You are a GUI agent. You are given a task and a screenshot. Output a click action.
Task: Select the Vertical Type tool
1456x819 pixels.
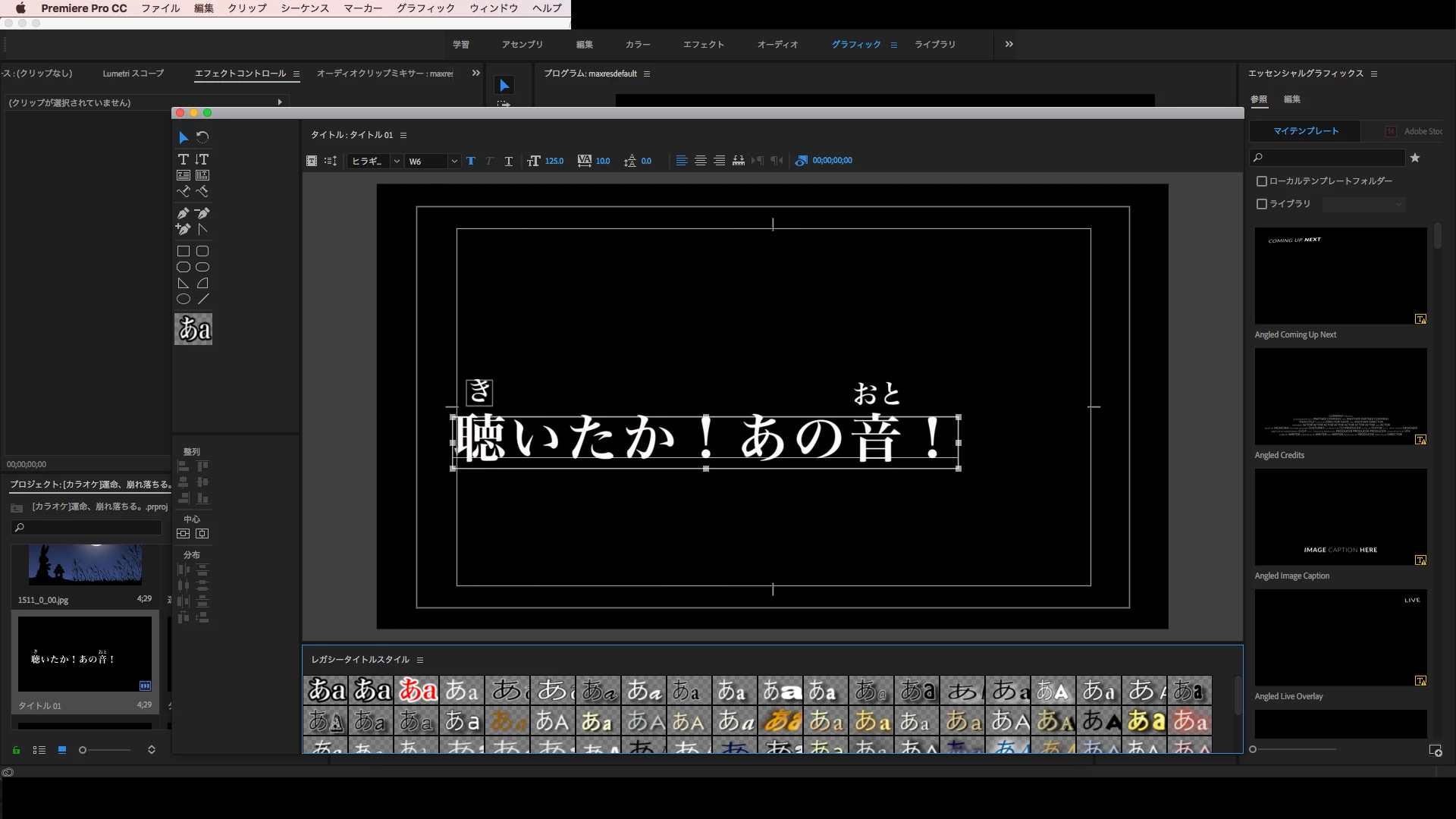(x=202, y=159)
